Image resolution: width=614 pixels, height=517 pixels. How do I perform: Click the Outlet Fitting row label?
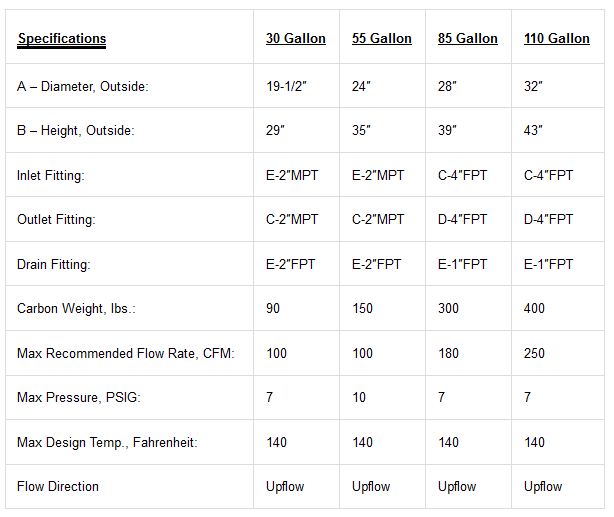(x=55, y=220)
